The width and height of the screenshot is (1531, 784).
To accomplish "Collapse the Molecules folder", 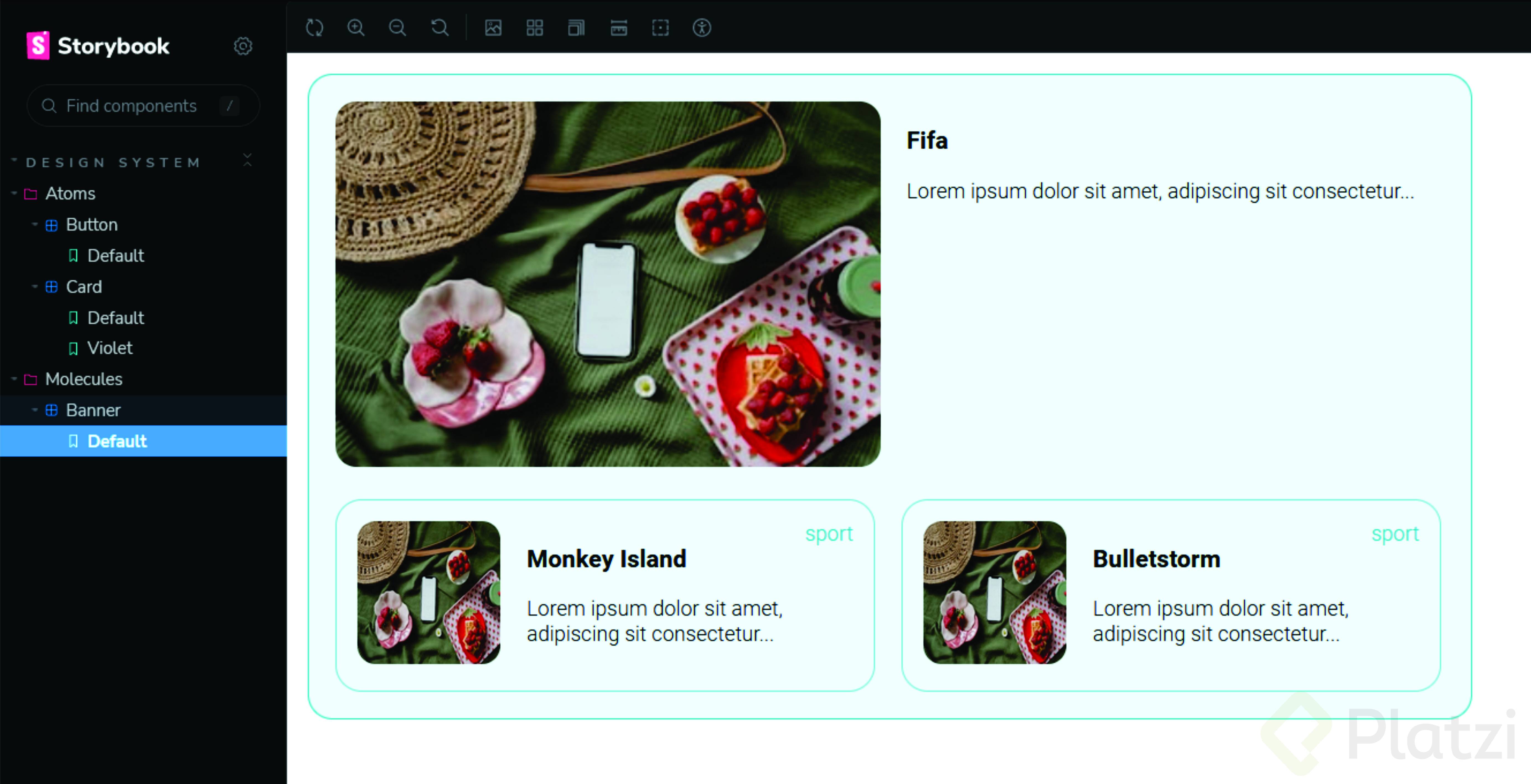I will tap(83, 379).
